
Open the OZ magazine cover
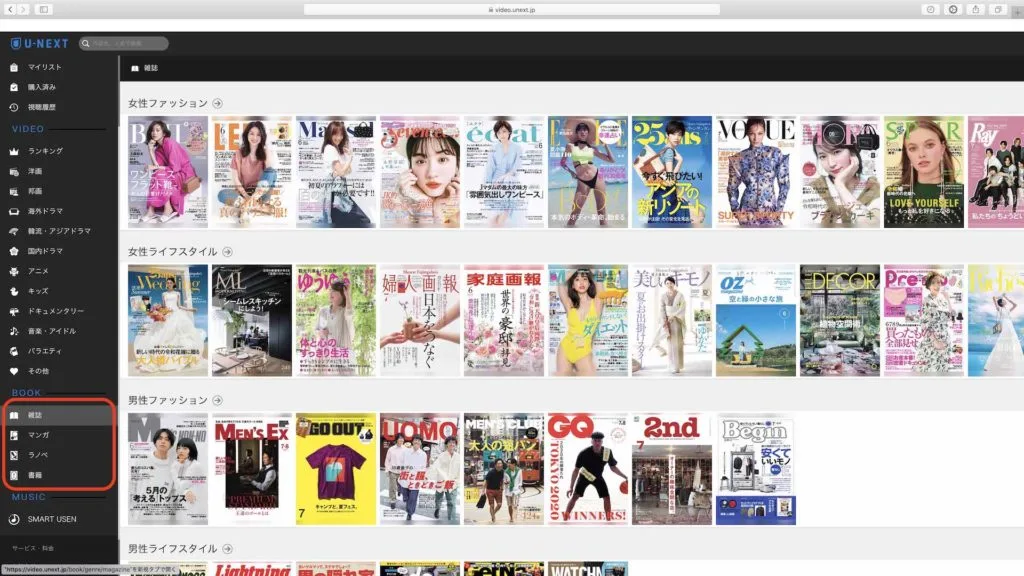(x=756, y=321)
